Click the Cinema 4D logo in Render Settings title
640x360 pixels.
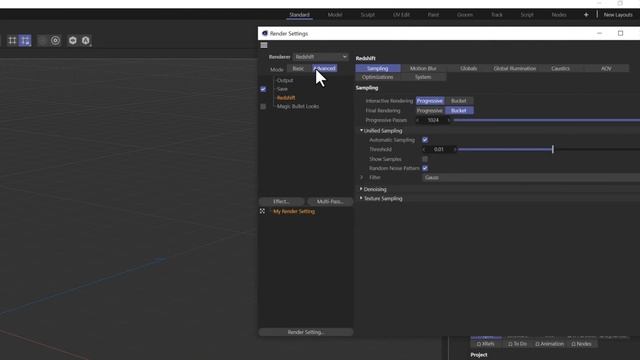265,33
